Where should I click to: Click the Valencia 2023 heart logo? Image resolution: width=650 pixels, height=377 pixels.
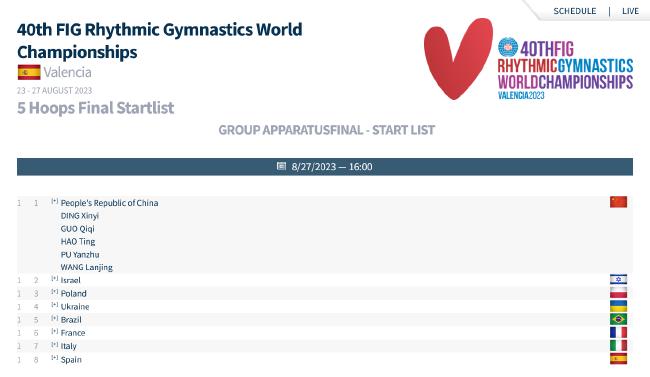[x=458, y=58]
